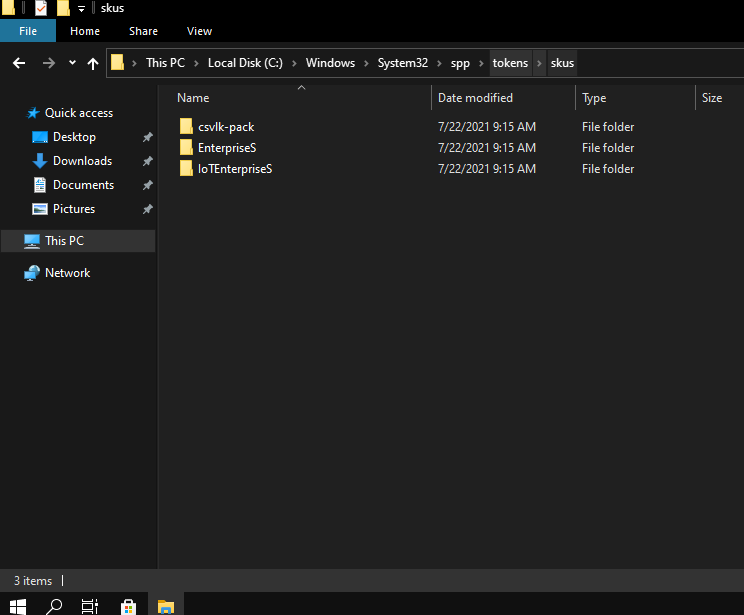Click the This PC monitor icon

[x=32, y=241]
